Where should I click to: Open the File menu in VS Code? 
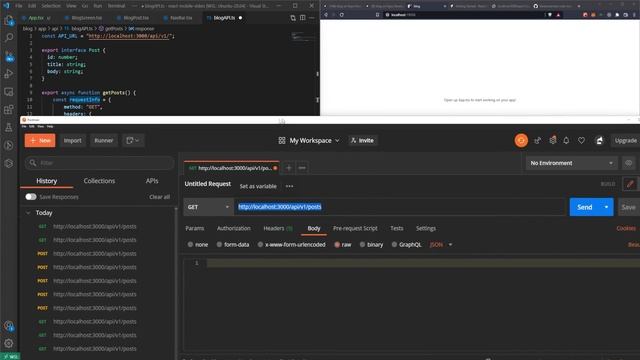coord(19,6)
